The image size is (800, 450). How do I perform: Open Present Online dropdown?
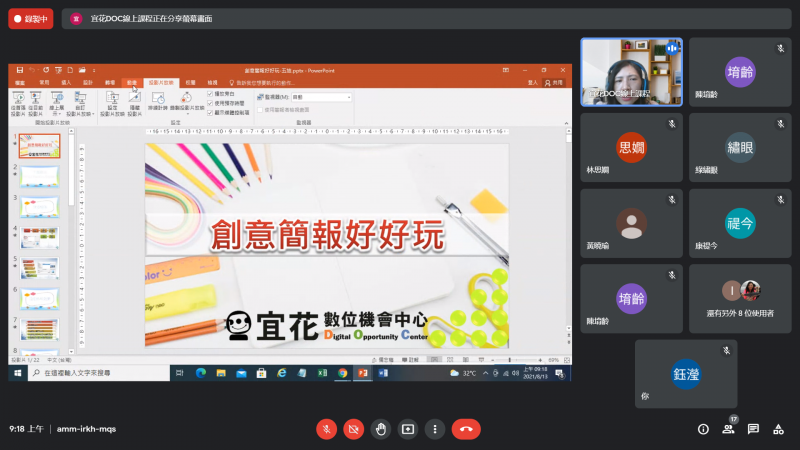coord(57,104)
